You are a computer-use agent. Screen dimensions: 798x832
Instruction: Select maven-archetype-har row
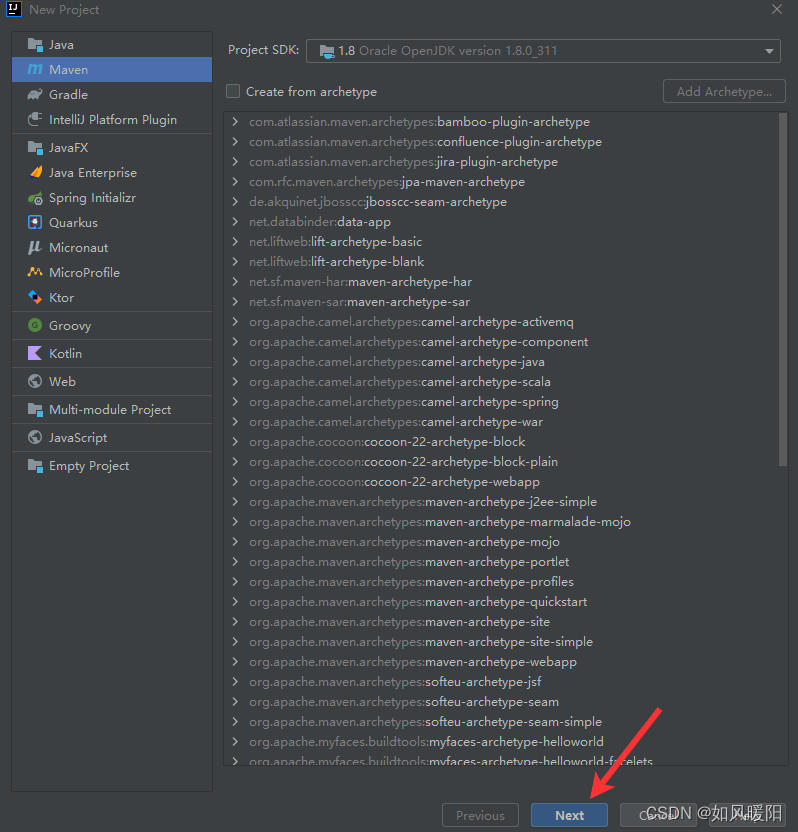click(501, 282)
